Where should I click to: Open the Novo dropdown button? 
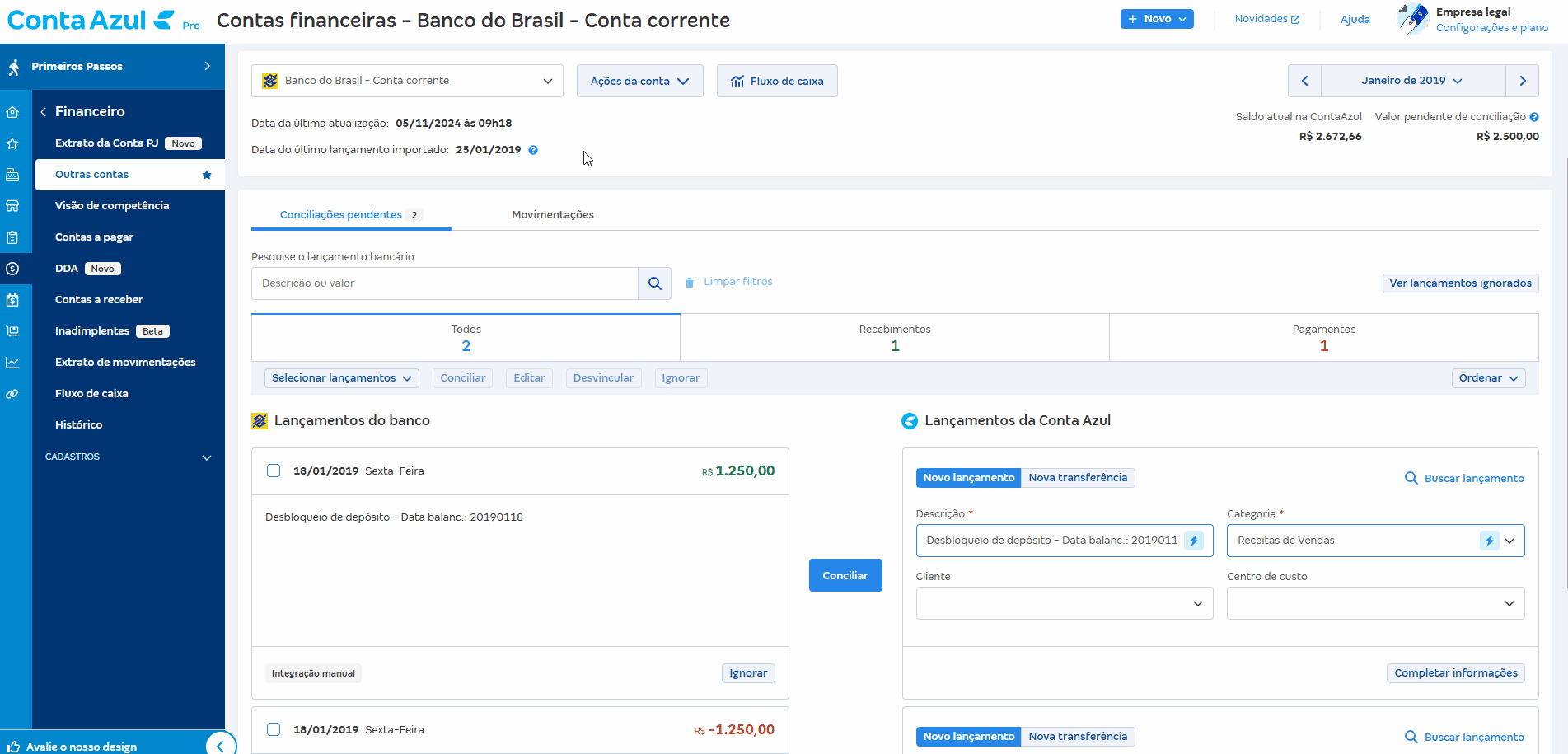coord(1157,19)
